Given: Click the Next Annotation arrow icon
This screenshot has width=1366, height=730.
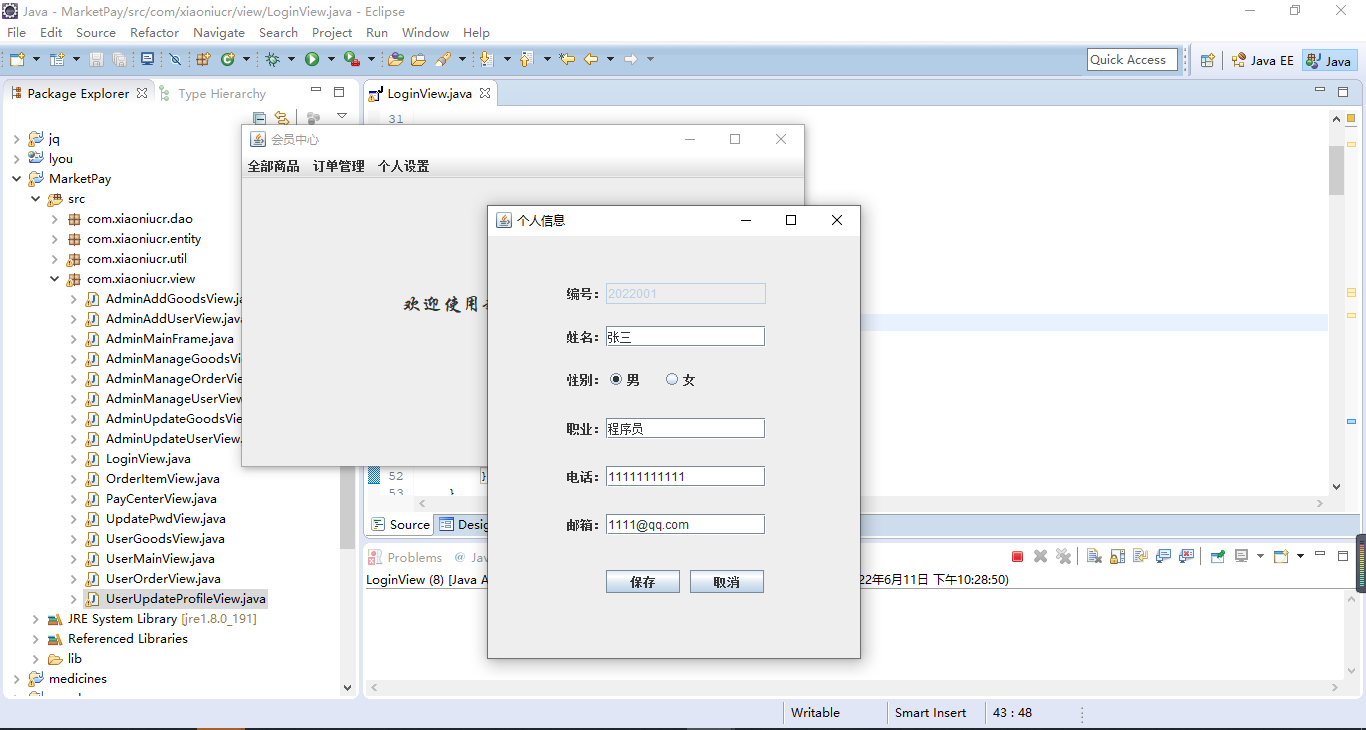Looking at the screenshot, I should click(x=487, y=60).
